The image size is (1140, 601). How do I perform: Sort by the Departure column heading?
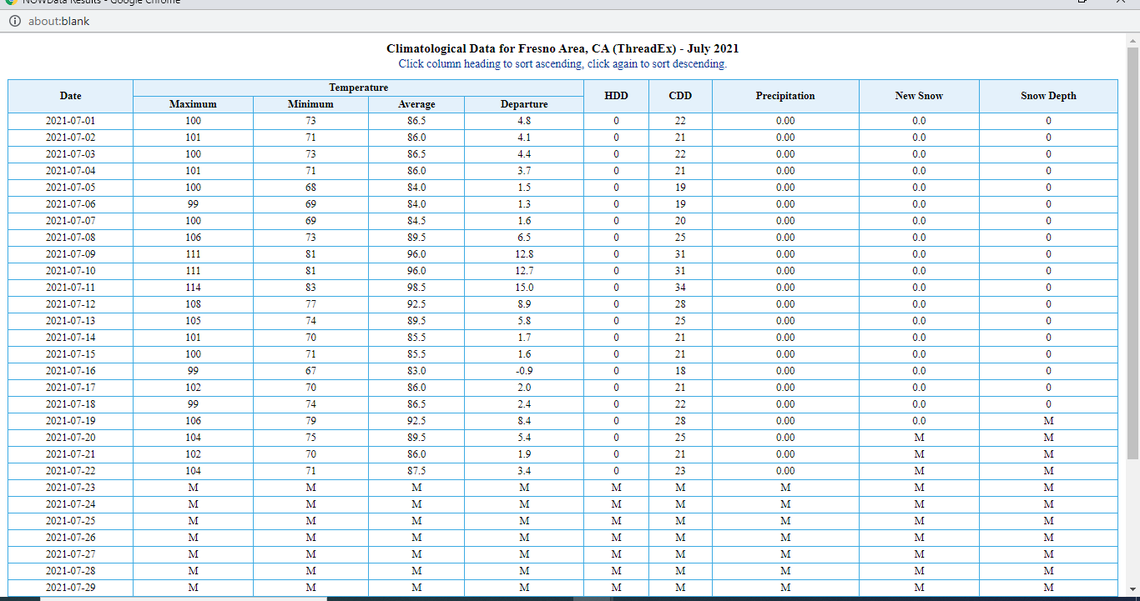[x=523, y=104]
